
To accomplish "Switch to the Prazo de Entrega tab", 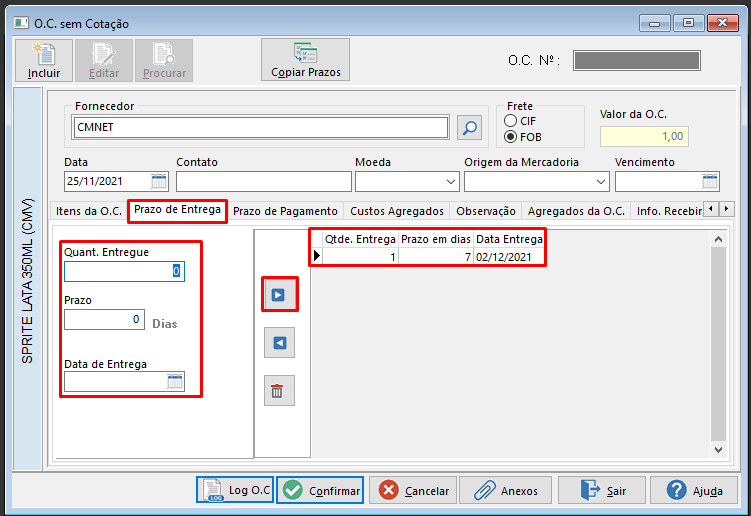I will (x=177, y=210).
